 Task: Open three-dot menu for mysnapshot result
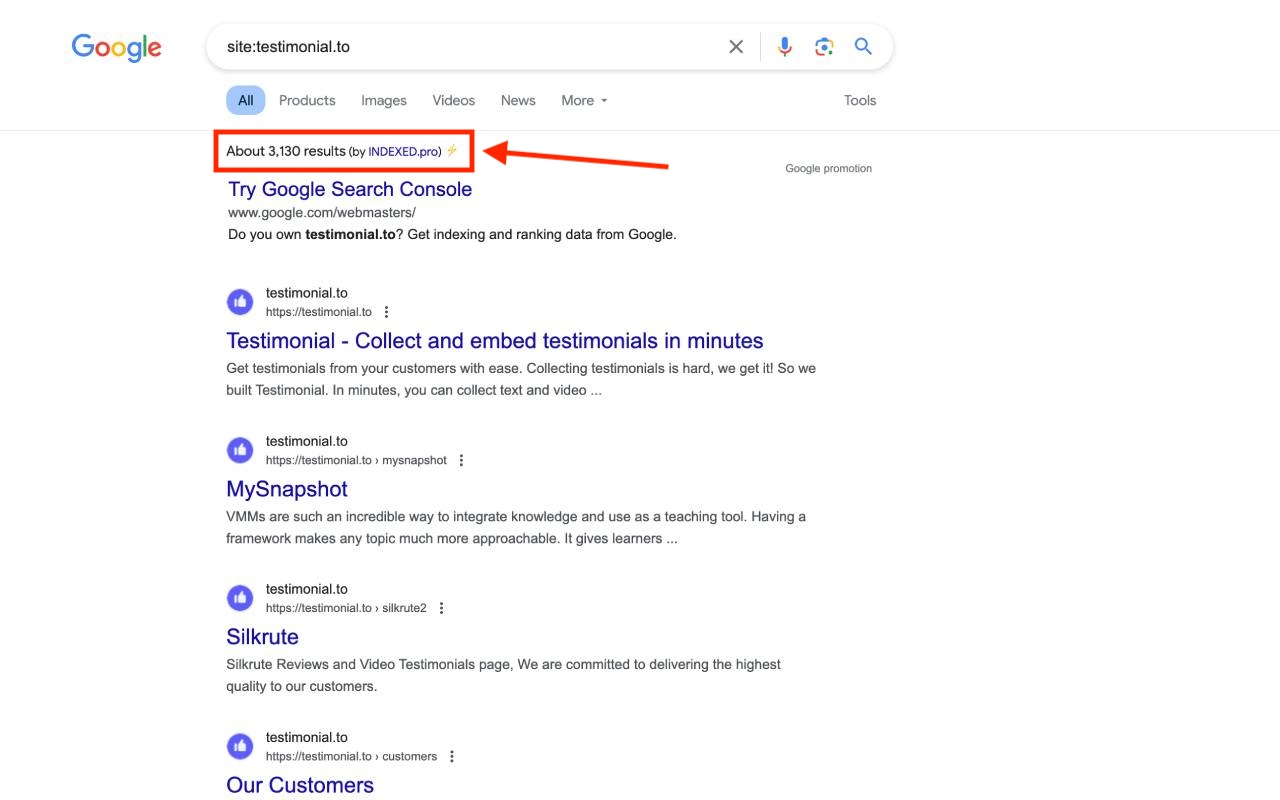coord(461,460)
